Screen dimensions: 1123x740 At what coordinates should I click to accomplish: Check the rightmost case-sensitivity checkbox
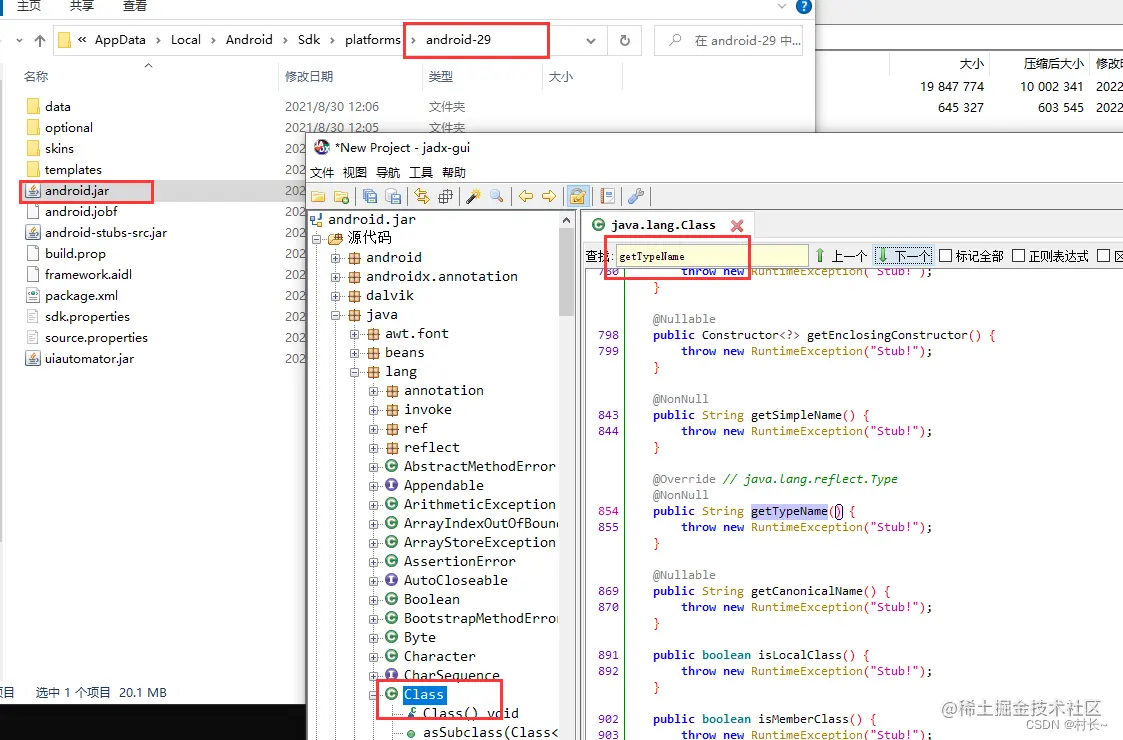1102,253
